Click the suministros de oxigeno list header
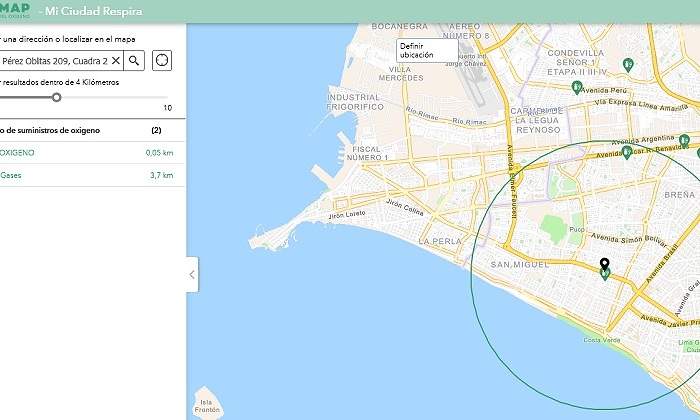Image resolution: width=700 pixels, height=420 pixels. (x=50, y=130)
